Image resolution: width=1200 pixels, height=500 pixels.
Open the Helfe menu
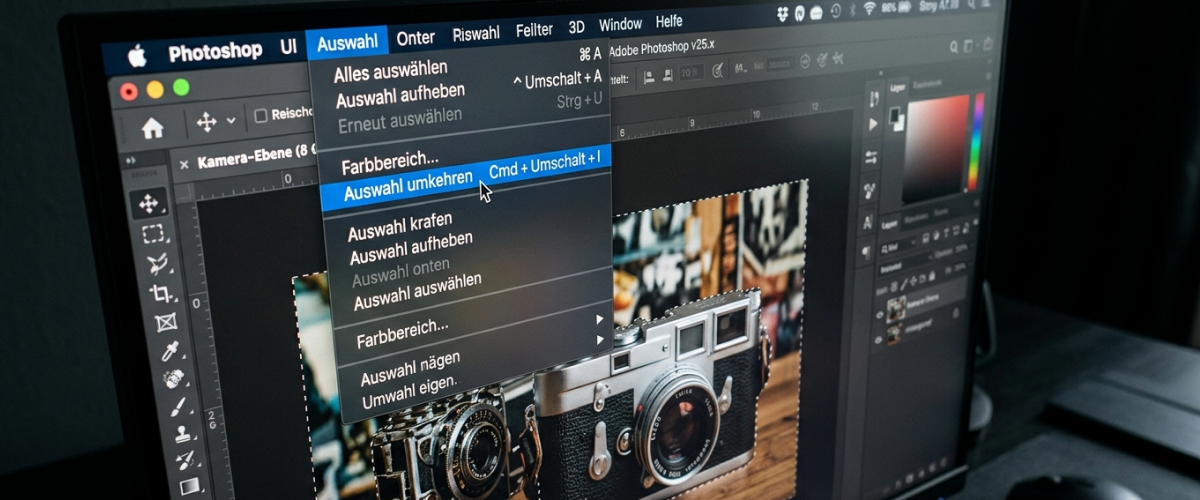point(669,21)
